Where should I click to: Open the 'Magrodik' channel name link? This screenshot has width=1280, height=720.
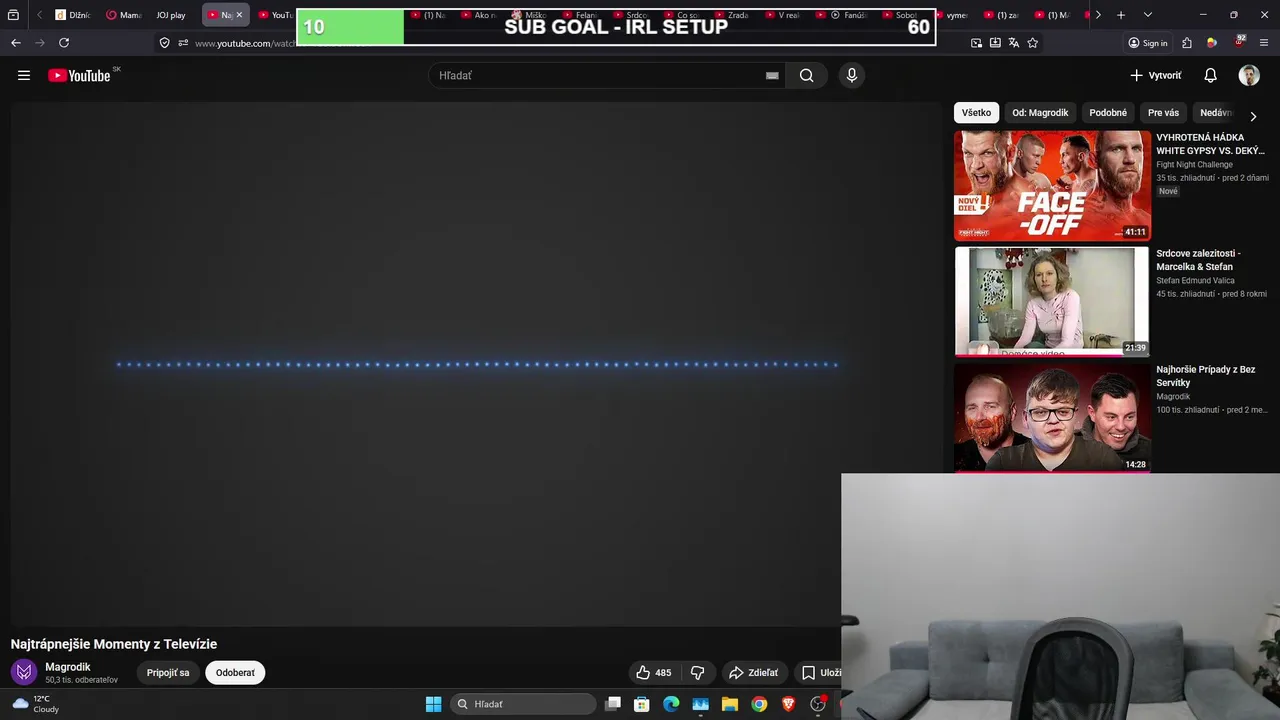click(68, 667)
